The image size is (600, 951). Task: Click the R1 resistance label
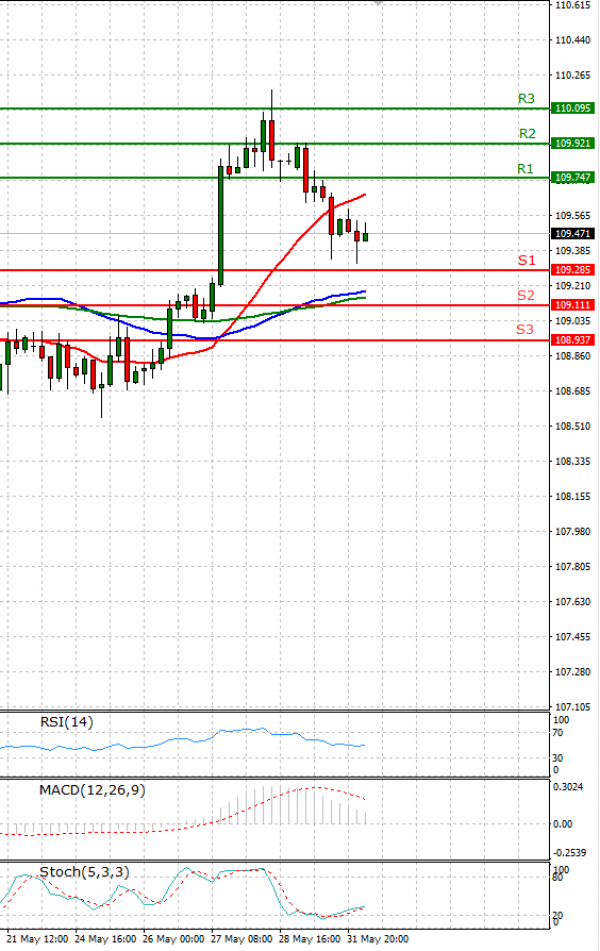point(525,169)
